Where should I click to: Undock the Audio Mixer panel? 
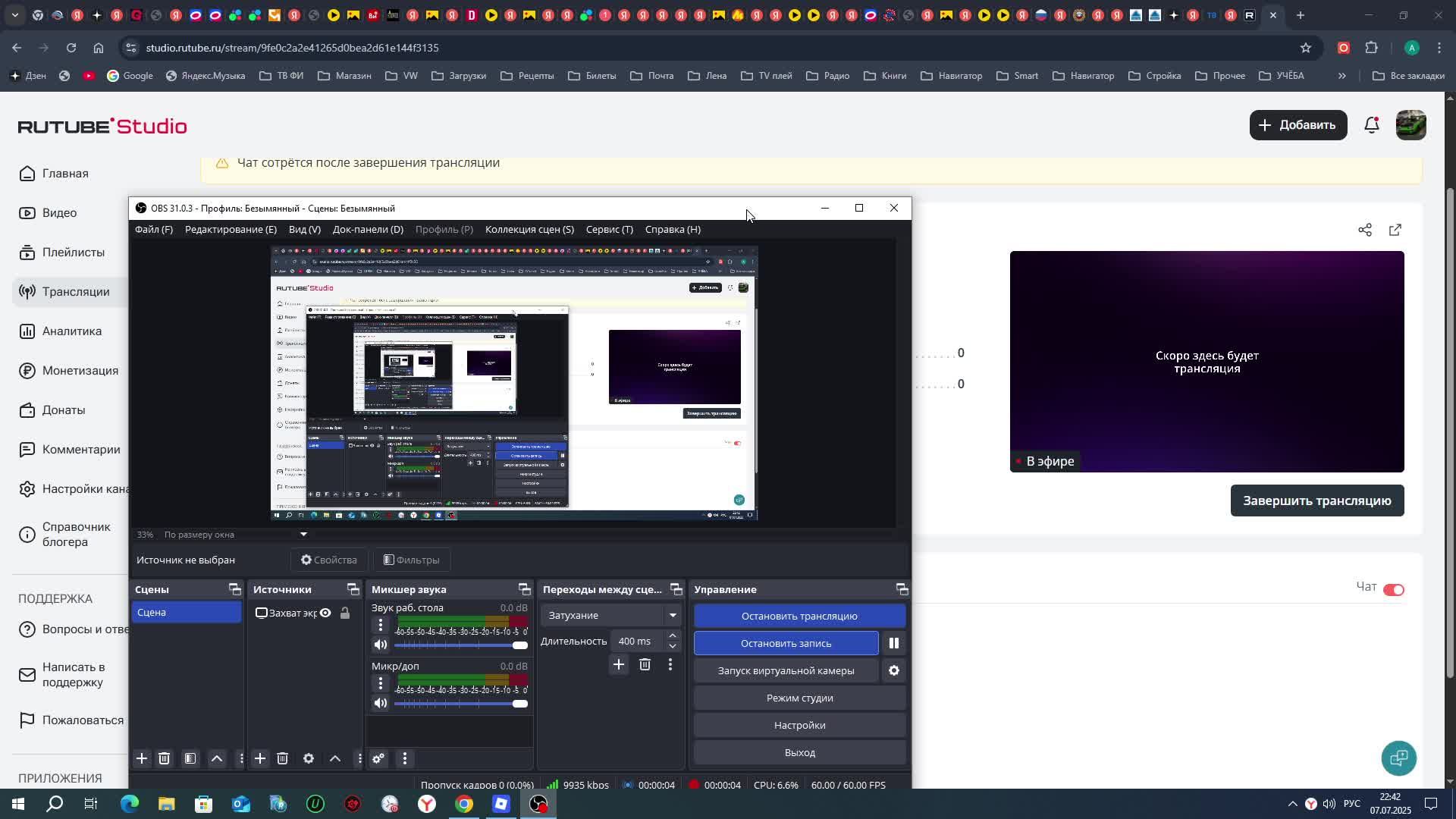[x=524, y=589]
